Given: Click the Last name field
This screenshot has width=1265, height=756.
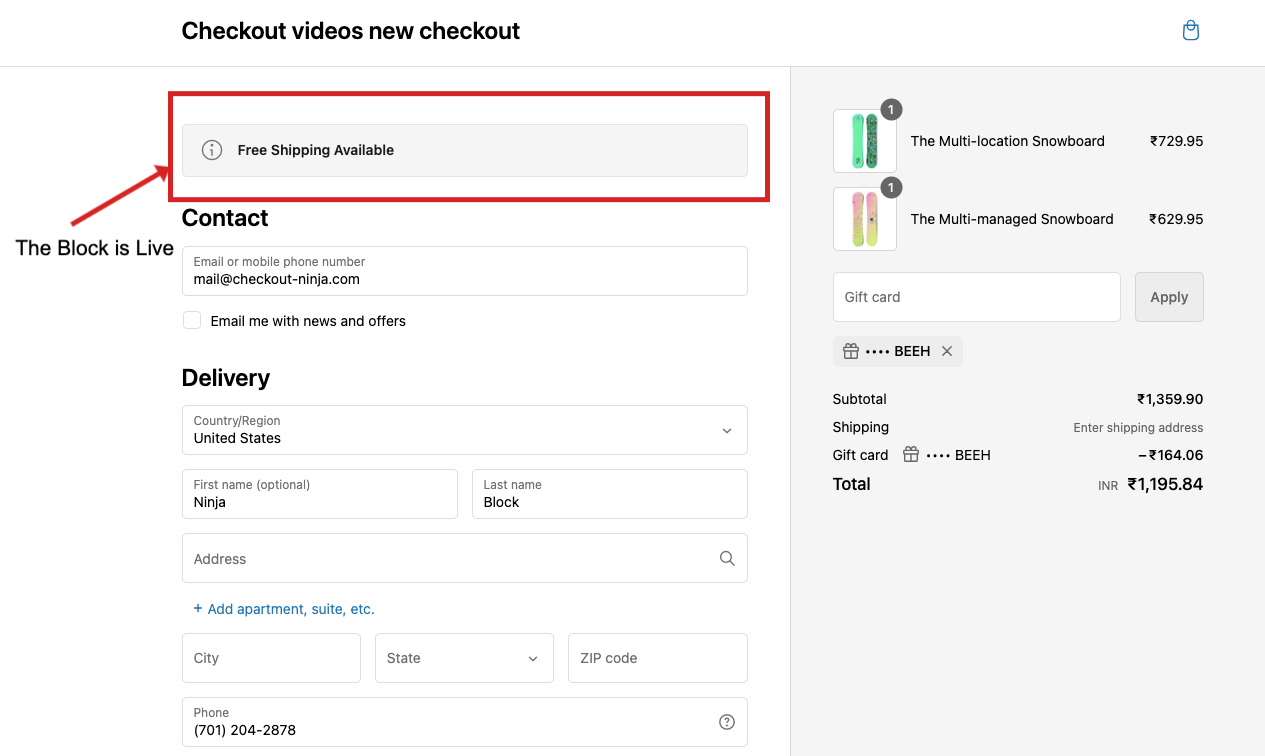Looking at the screenshot, I should [x=609, y=494].
